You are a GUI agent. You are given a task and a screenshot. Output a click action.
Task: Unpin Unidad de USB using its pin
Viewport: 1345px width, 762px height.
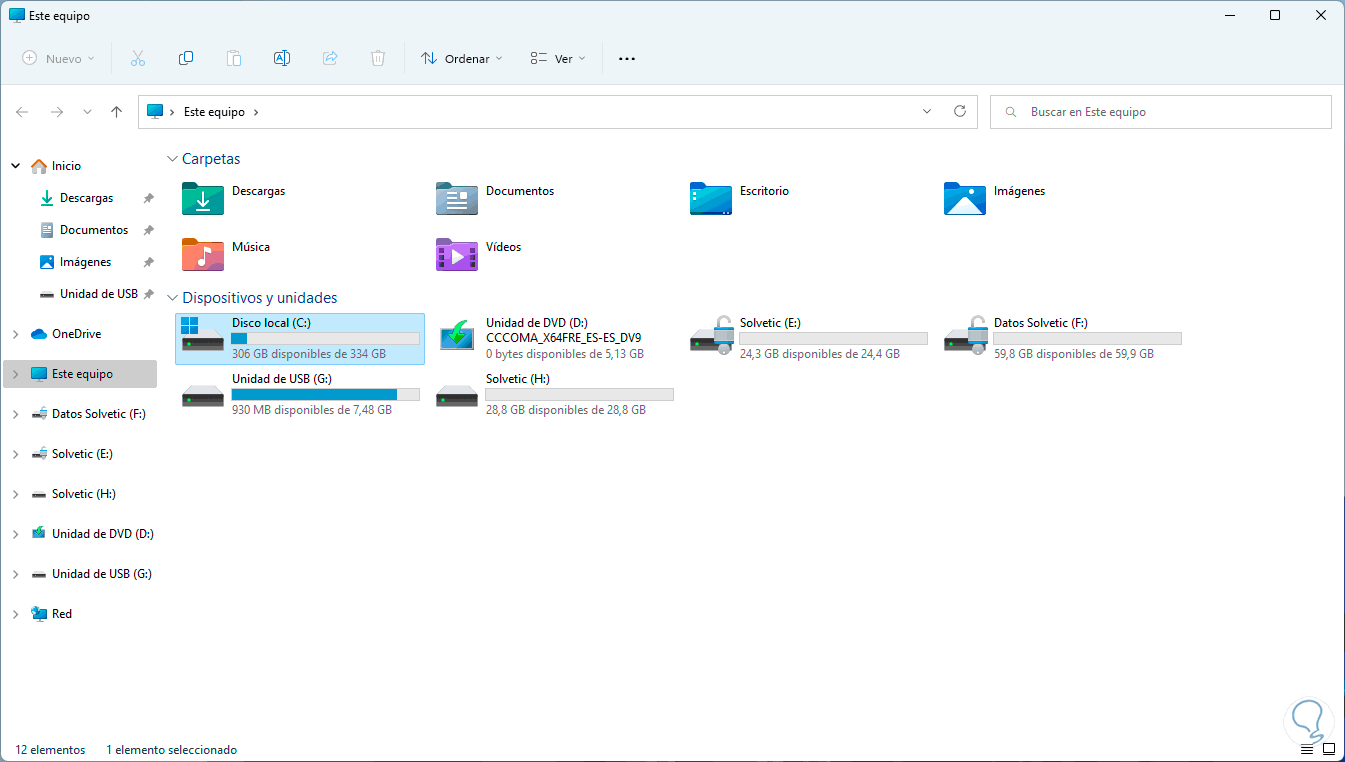148,294
